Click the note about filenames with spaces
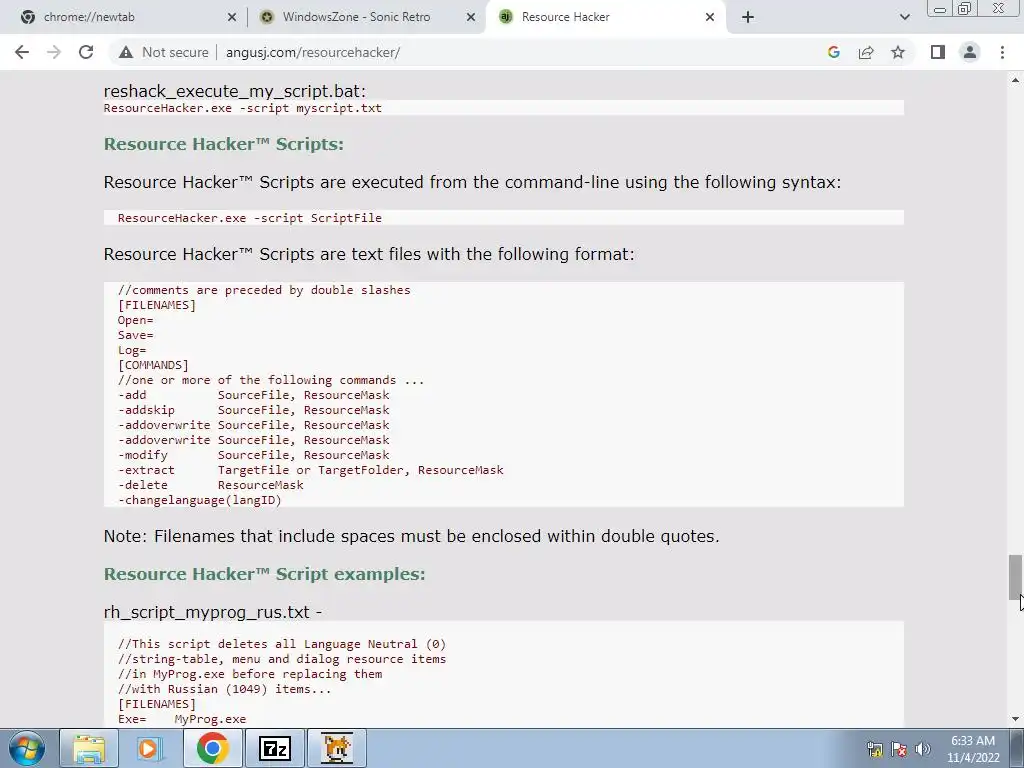This screenshot has height=768, width=1024. point(411,536)
